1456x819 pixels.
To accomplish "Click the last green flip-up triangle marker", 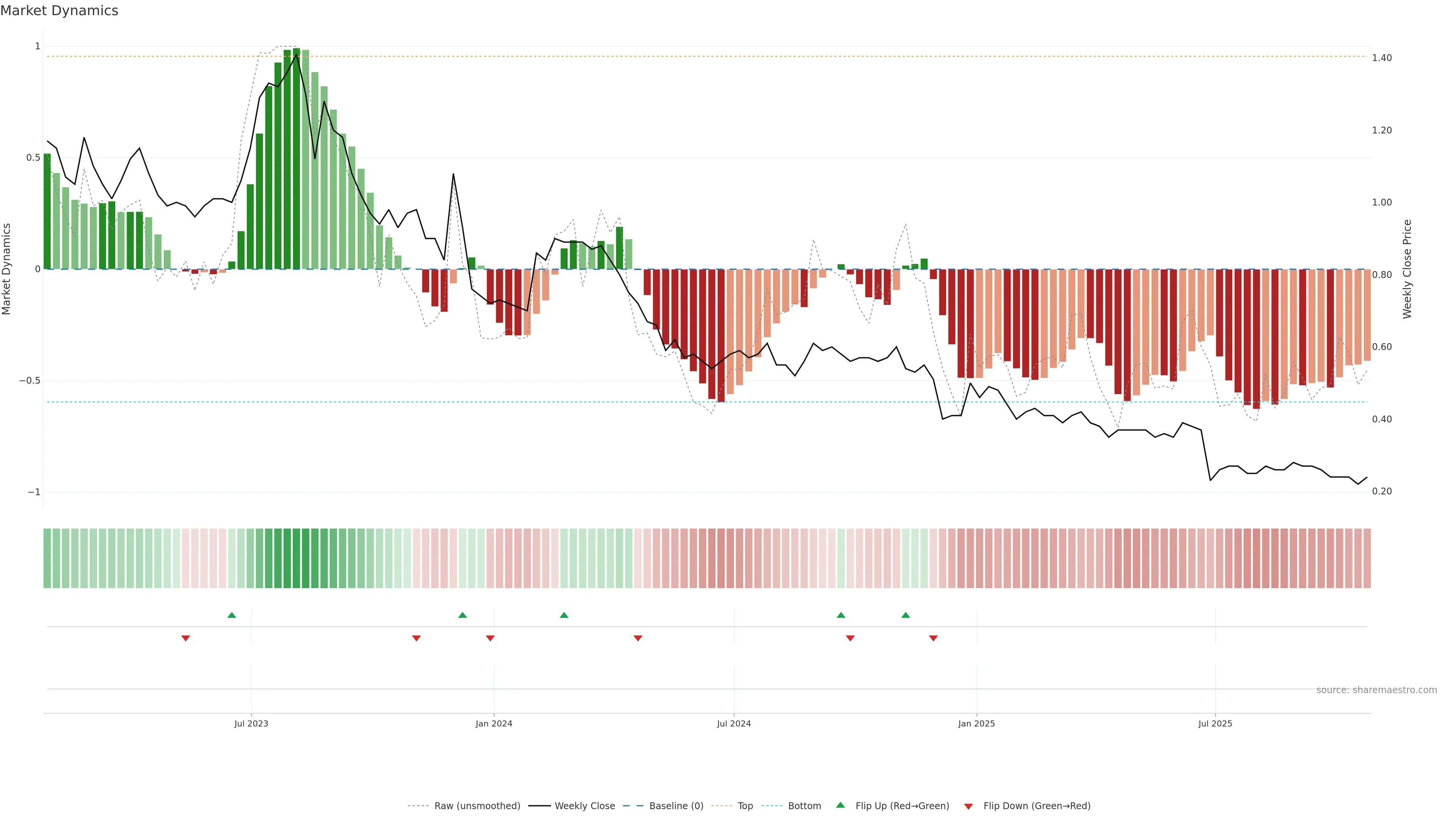I will point(905,615).
